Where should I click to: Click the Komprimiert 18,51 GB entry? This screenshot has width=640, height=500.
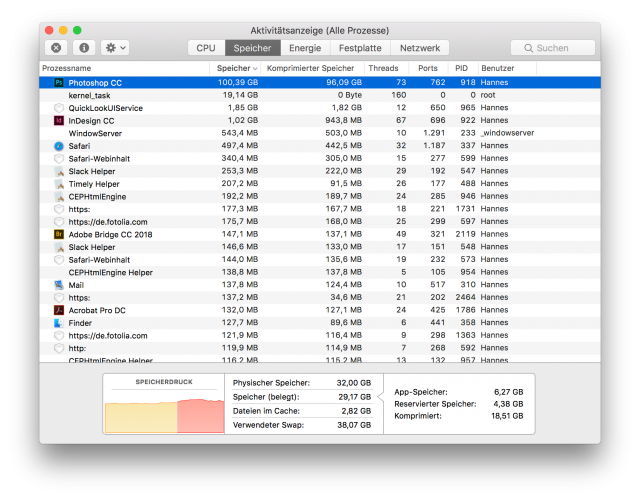459,416
